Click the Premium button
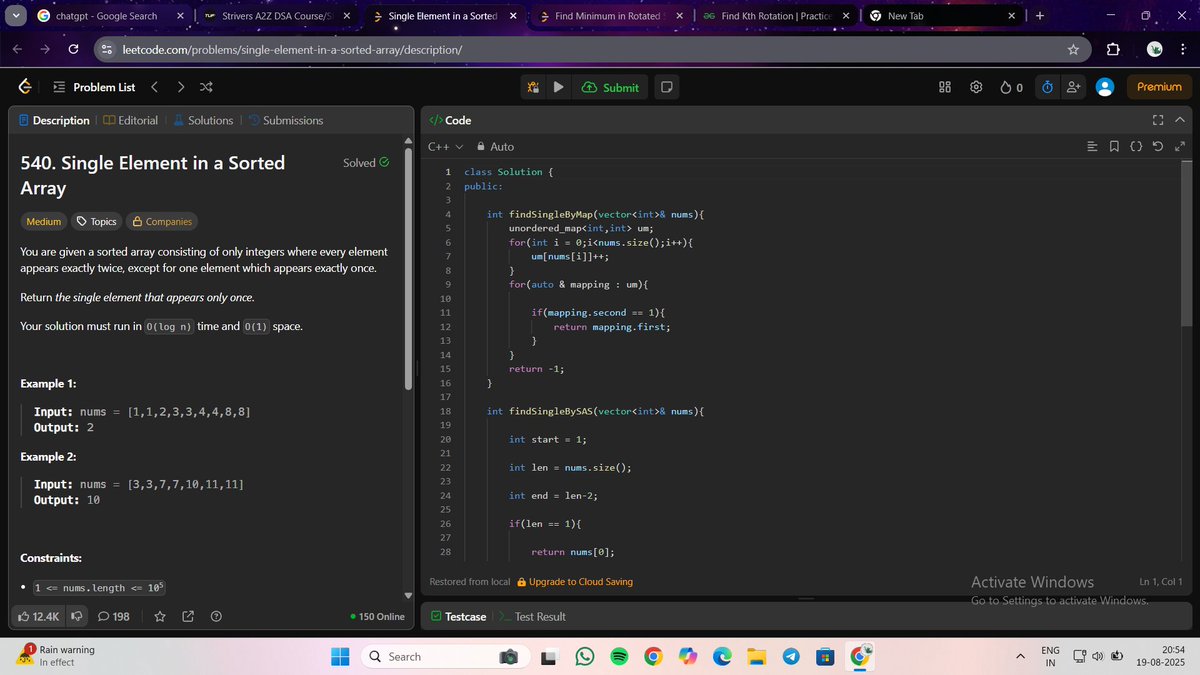Image resolution: width=1200 pixels, height=675 pixels. [1159, 87]
